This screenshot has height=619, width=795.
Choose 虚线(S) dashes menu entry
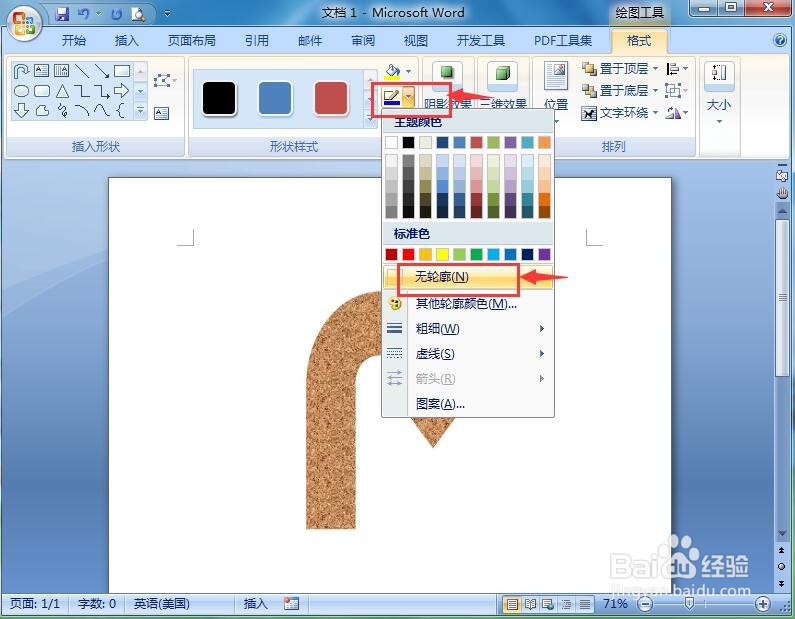[x=468, y=354]
